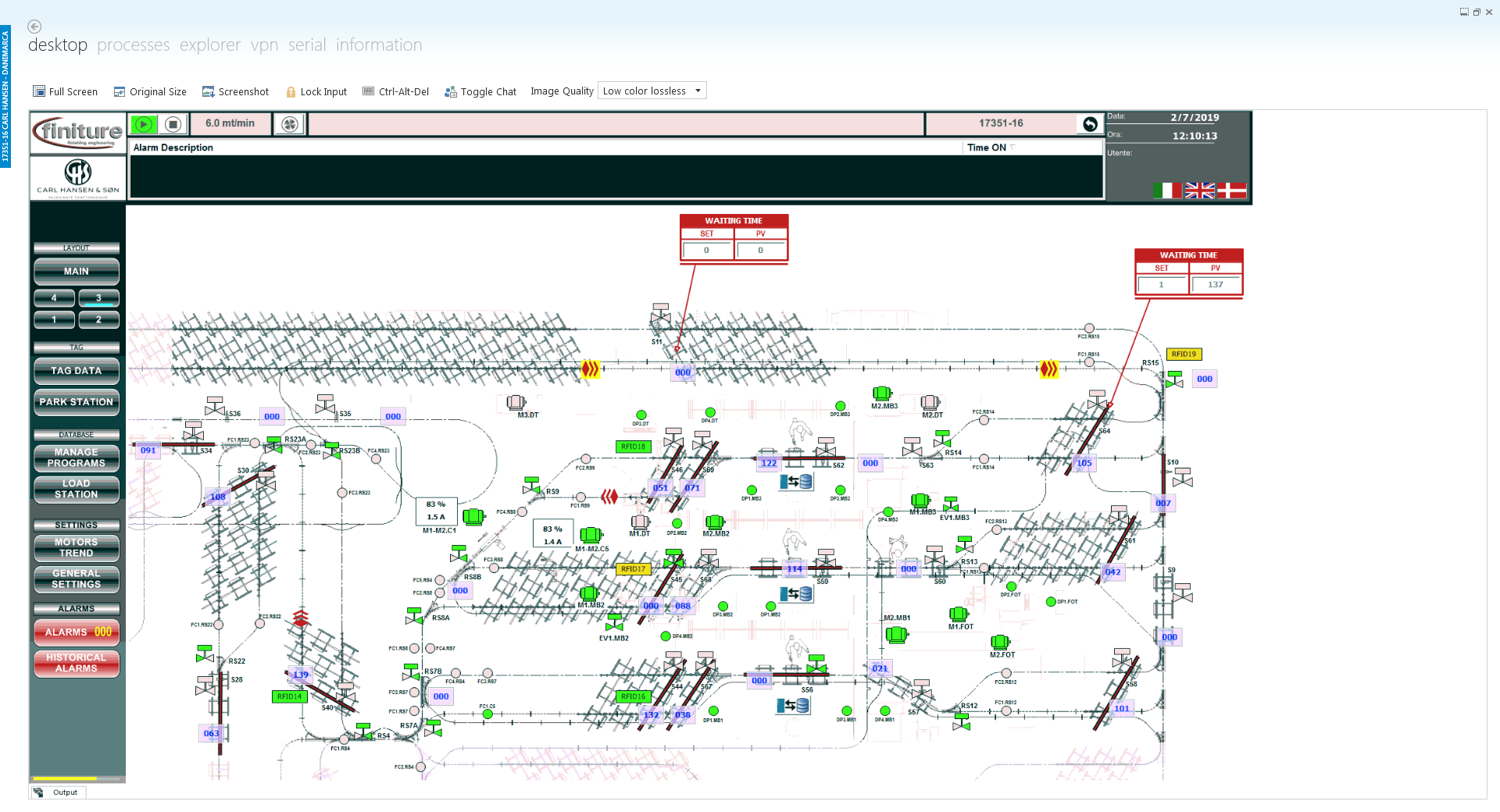Open HISTORICAL ALARMS page
Viewport: 1500px width, 812px height.
click(77, 663)
